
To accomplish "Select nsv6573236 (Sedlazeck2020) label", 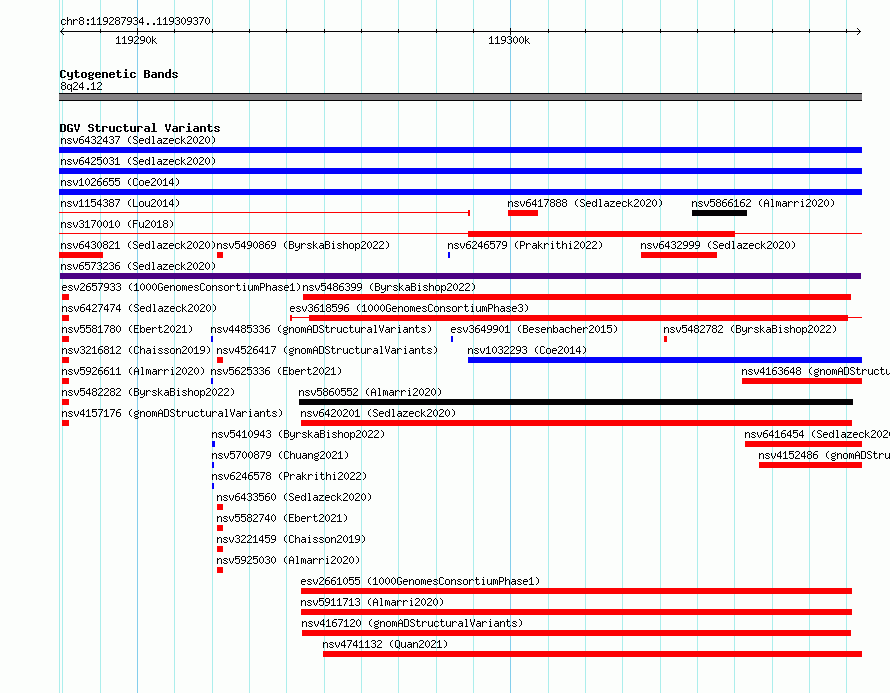I will [x=138, y=266].
